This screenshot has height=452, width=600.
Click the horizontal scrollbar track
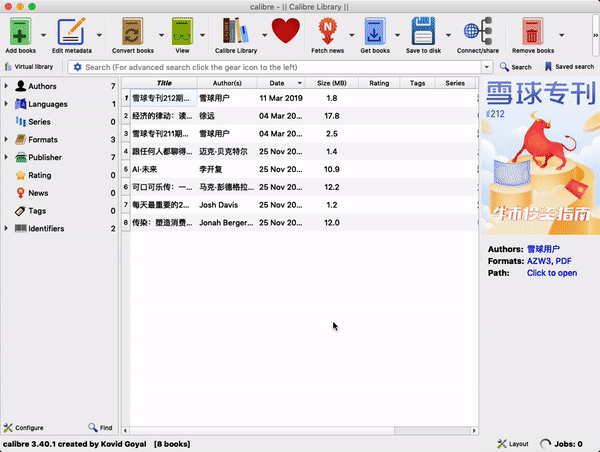click(x=262, y=431)
